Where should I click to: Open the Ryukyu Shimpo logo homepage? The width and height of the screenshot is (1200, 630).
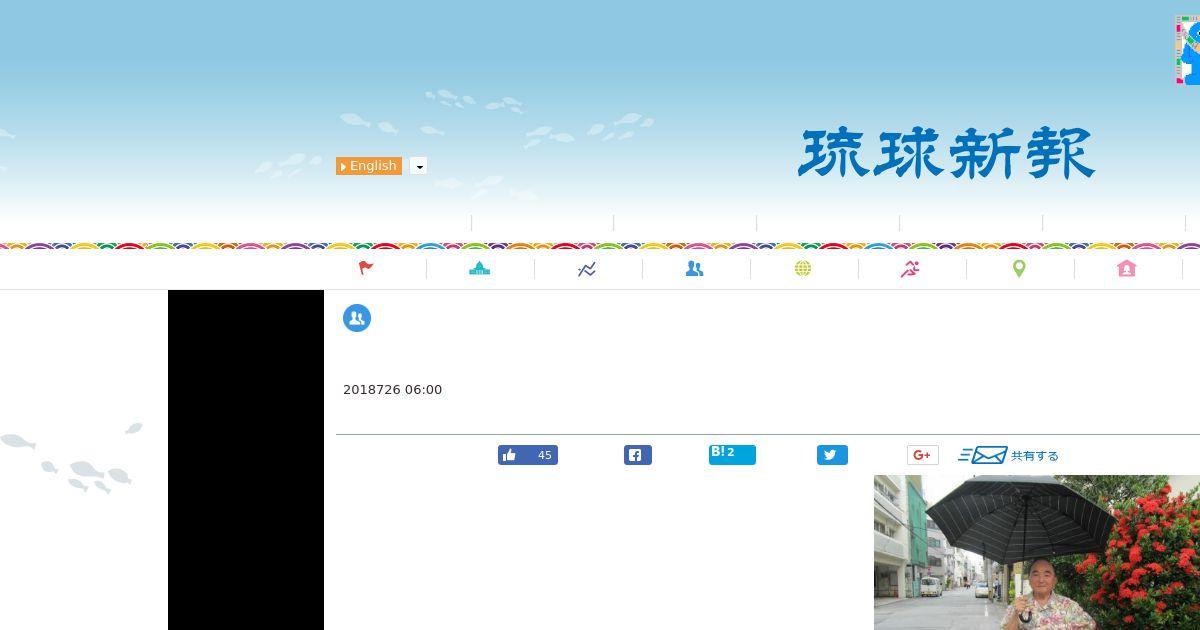[x=946, y=153]
